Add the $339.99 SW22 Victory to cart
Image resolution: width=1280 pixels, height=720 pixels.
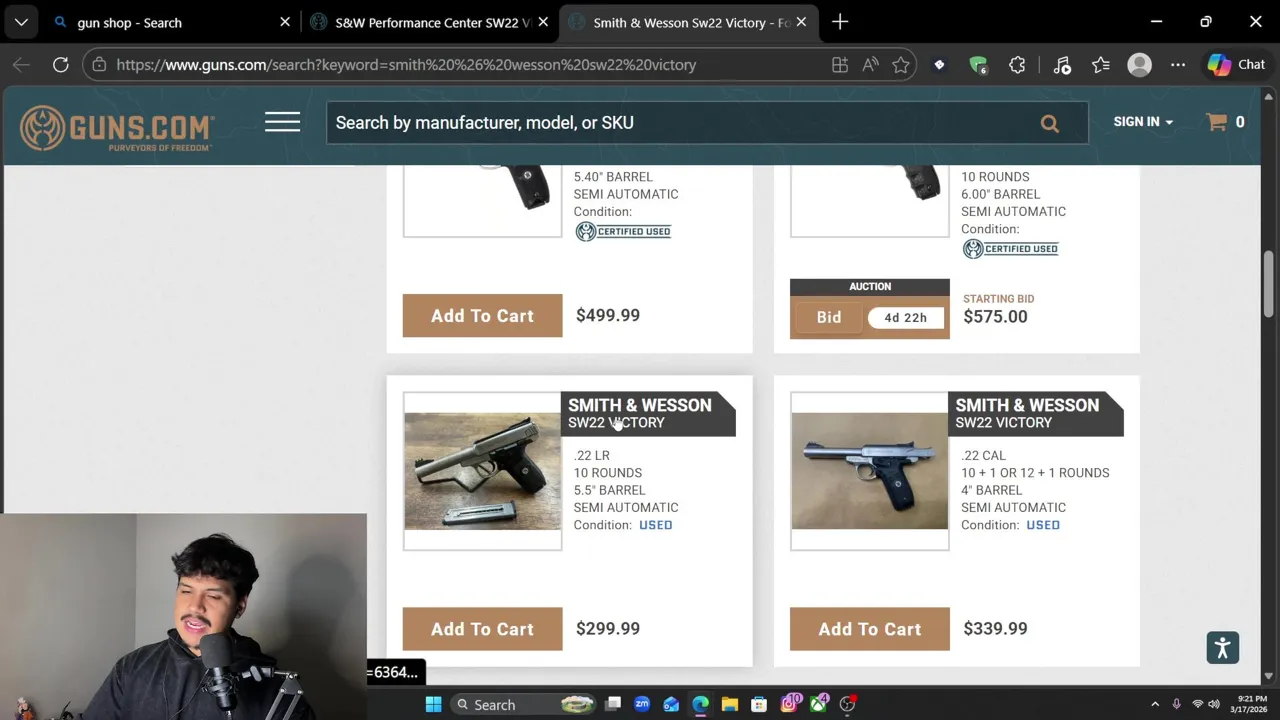coord(869,629)
